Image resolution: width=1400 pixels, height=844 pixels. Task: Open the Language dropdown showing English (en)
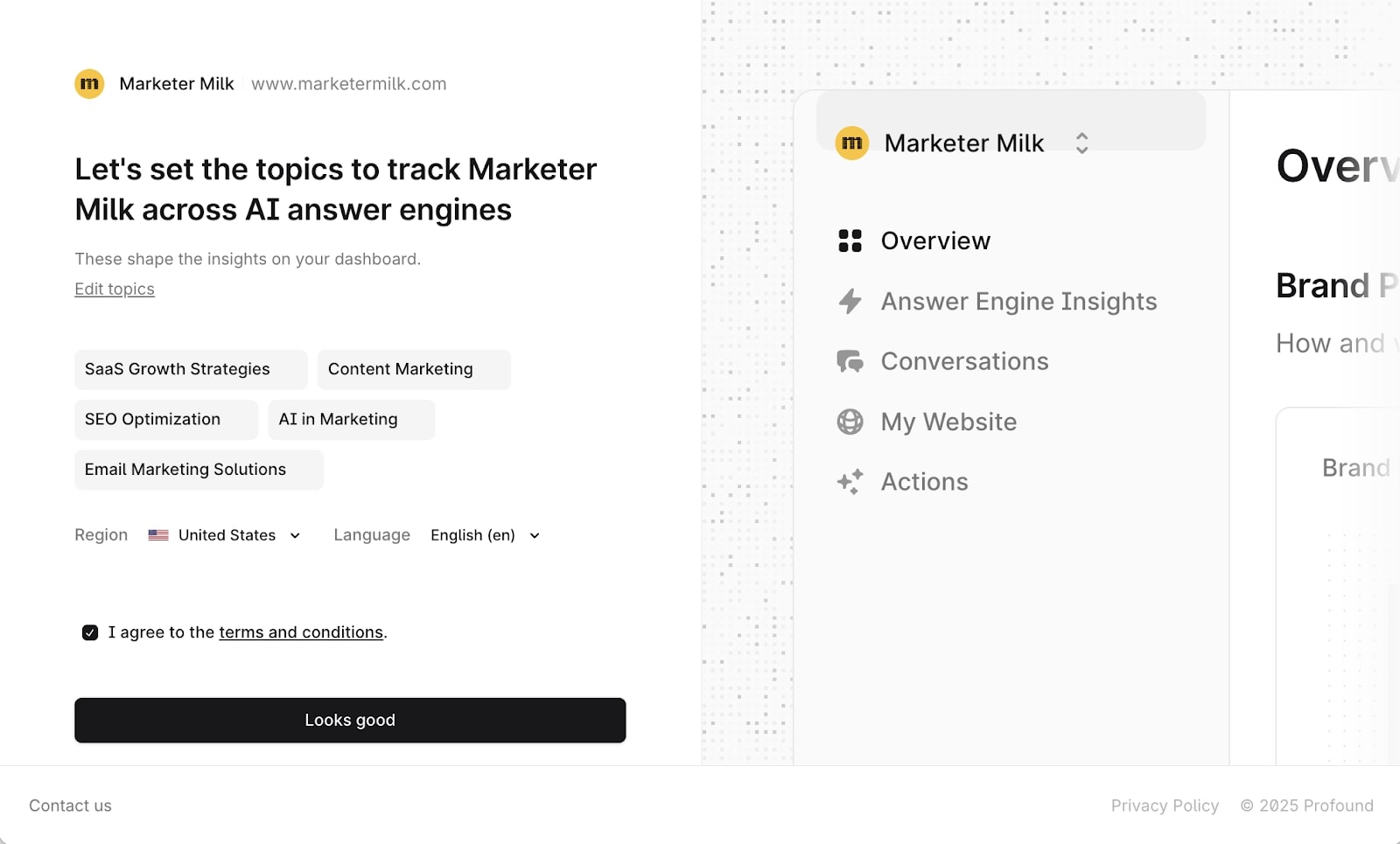coord(486,535)
